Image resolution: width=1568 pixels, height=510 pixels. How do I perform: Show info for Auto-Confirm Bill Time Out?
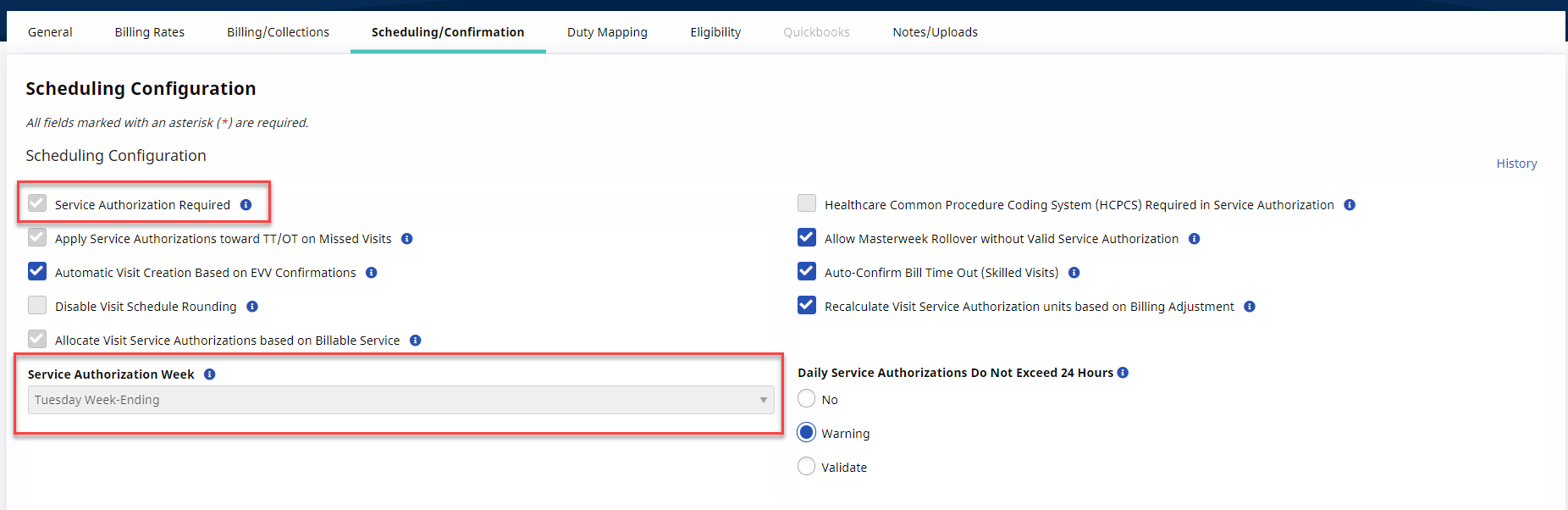(x=1074, y=273)
